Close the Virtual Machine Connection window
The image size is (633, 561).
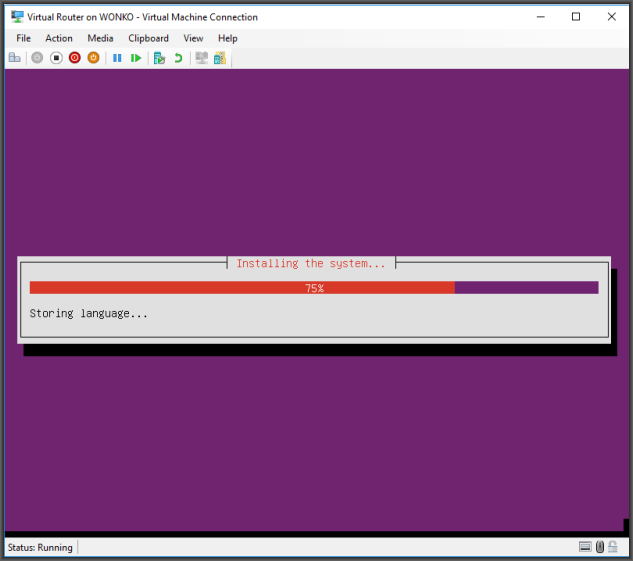612,17
